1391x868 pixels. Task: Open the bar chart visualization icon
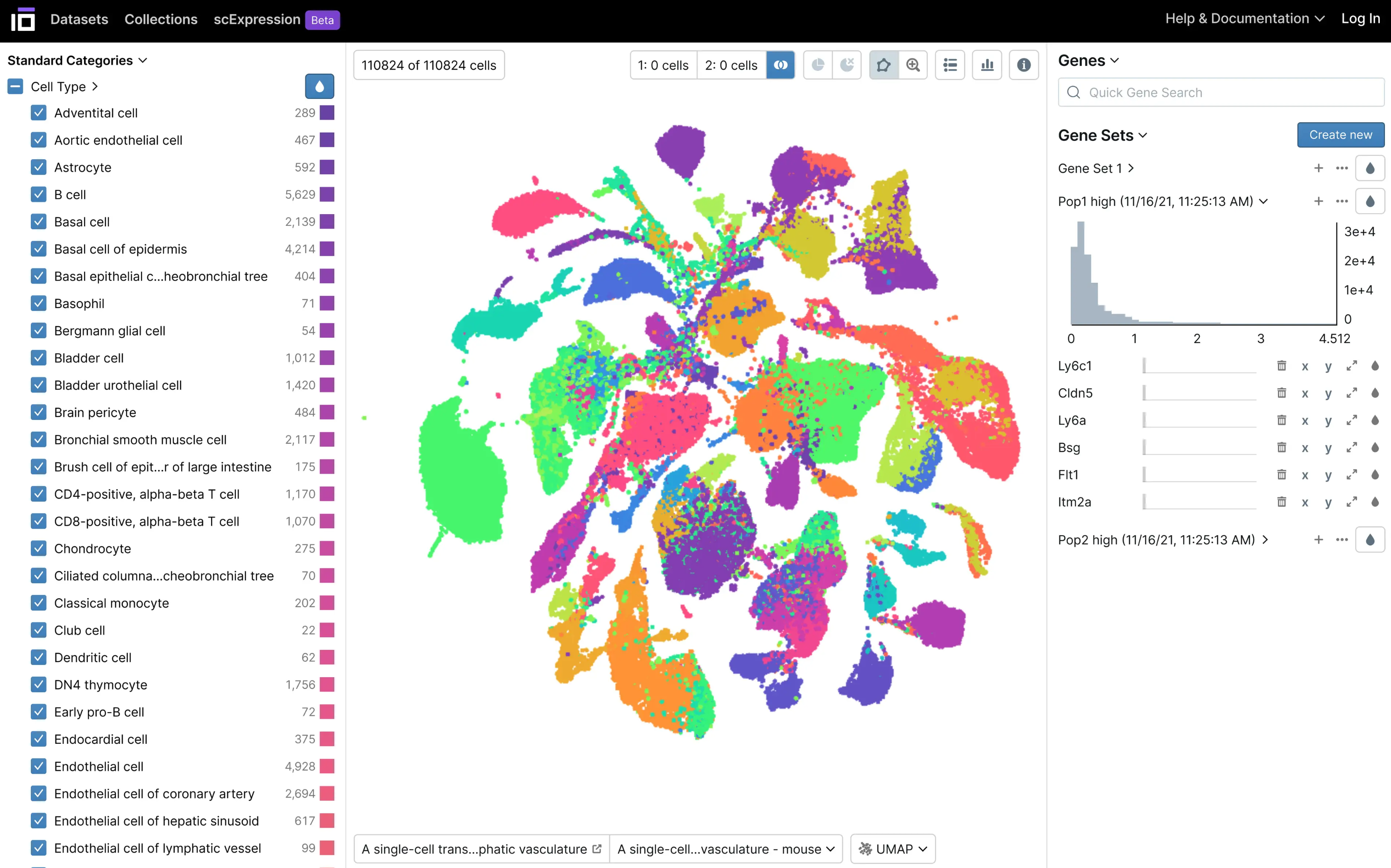click(987, 65)
